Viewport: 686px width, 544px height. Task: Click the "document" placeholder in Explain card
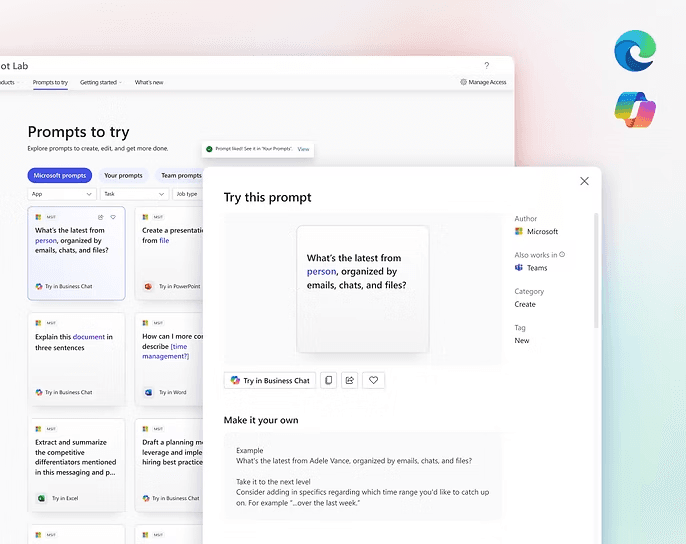89,337
